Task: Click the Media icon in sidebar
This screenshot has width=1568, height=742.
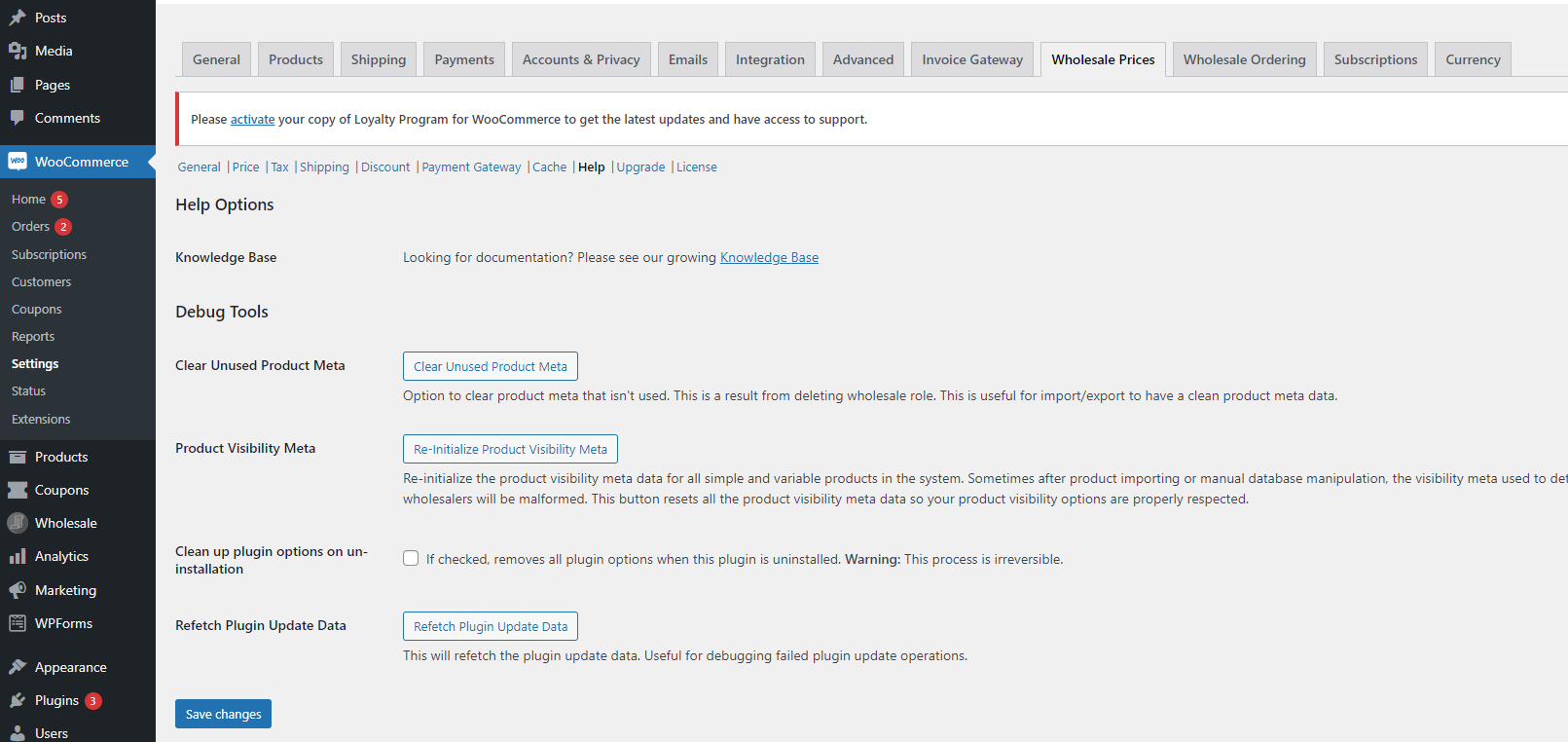Action: 18,51
